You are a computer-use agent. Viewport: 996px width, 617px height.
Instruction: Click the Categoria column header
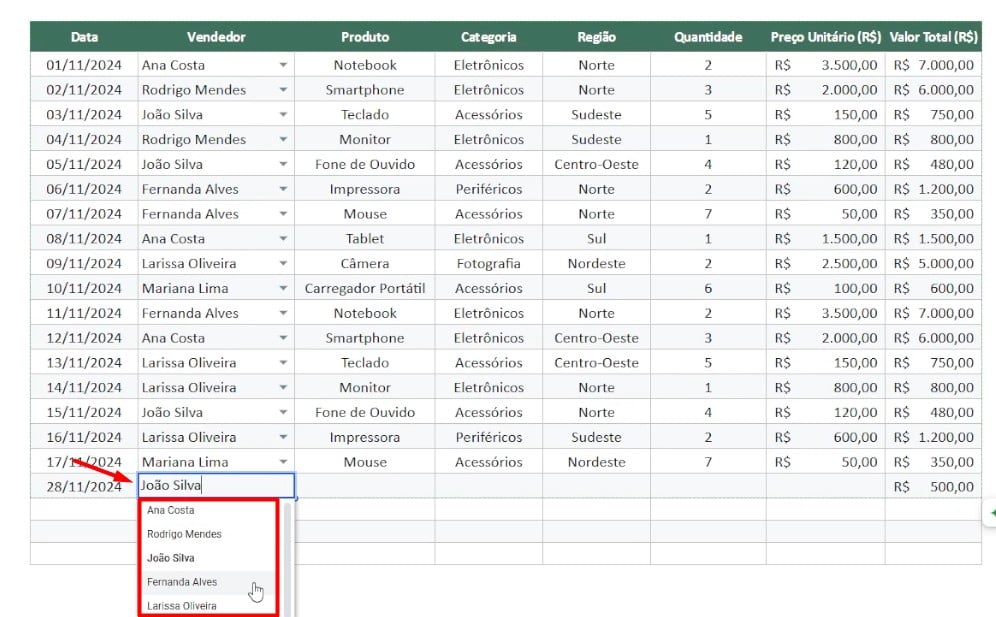pyautogui.click(x=488, y=37)
